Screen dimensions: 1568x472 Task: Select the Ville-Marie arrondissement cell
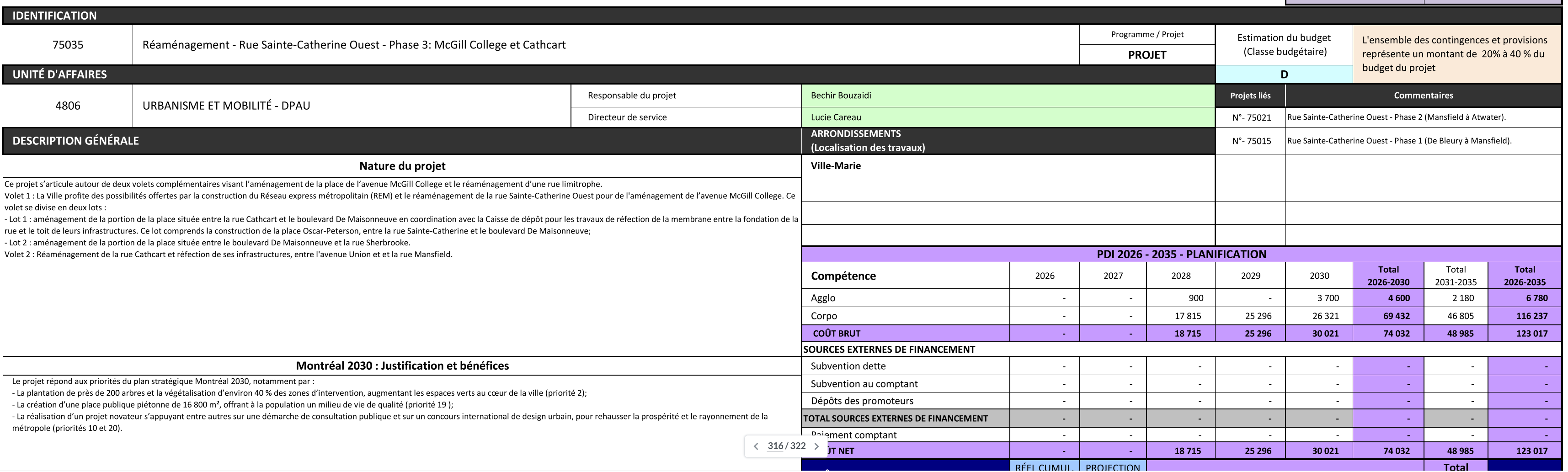(1008, 166)
